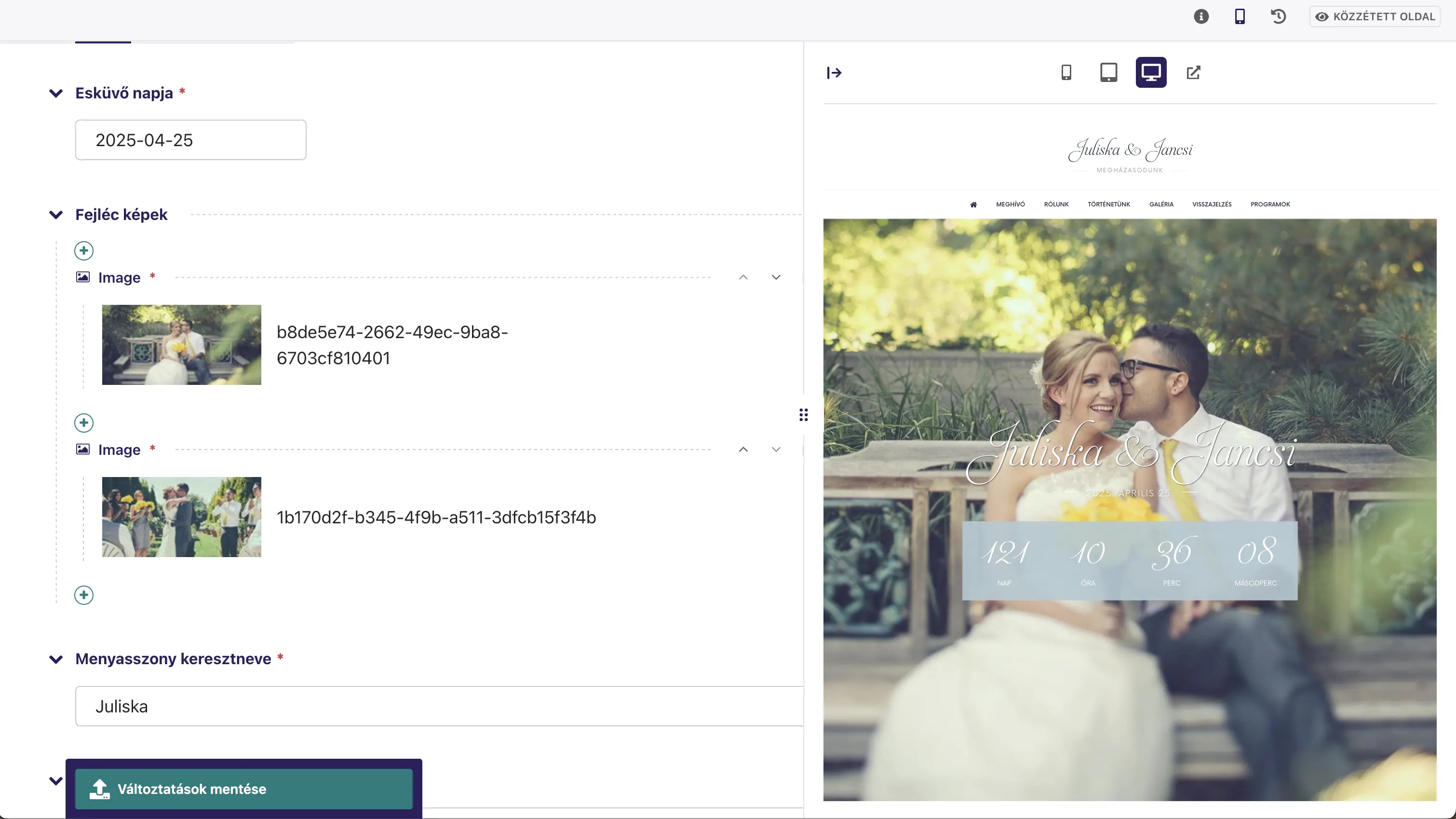Open RÓLUNK in the preview menu
The image size is (1456, 819).
[1056, 204]
